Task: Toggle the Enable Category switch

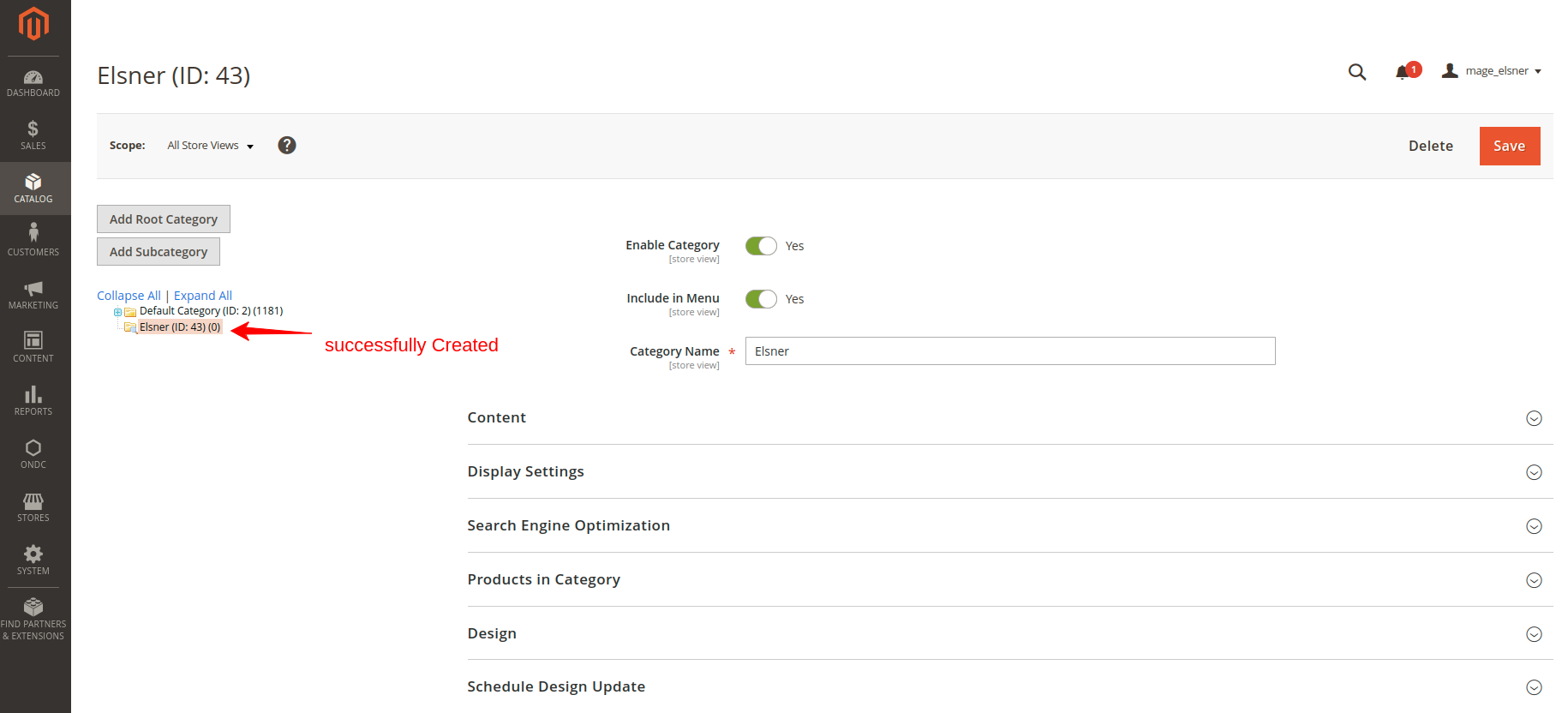Action: pos(761,246)
